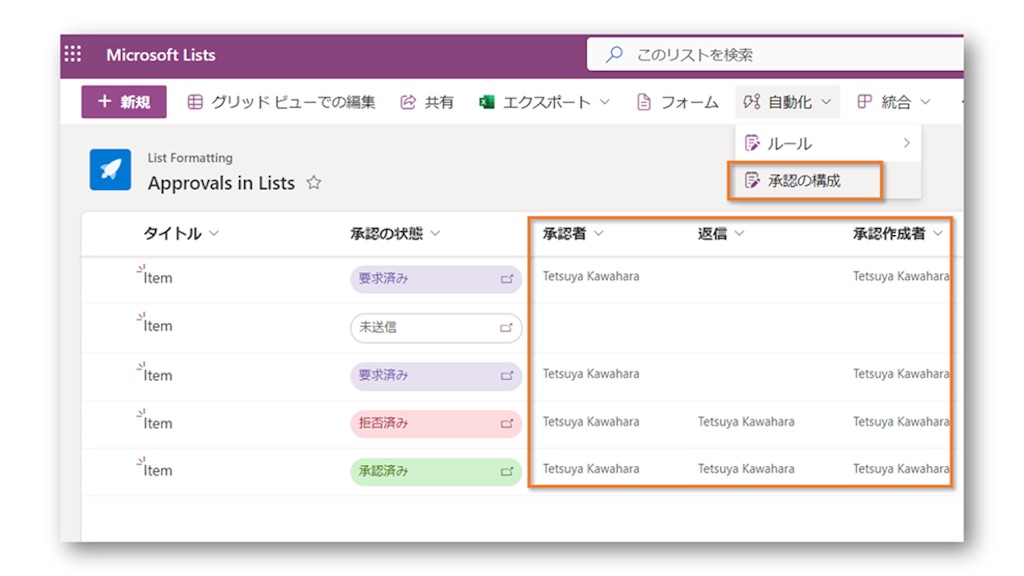This screenshot has height=576, width=1024.
Task: Open the 統合 dropdown menu
Action: [x=898, y=101]
